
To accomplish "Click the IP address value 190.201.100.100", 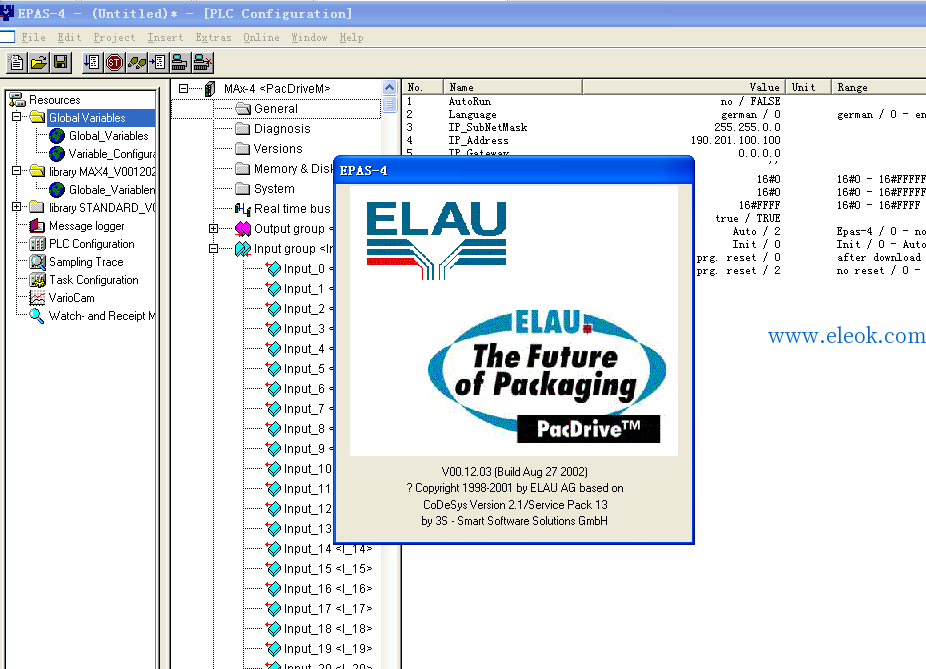I will point(735,141).
